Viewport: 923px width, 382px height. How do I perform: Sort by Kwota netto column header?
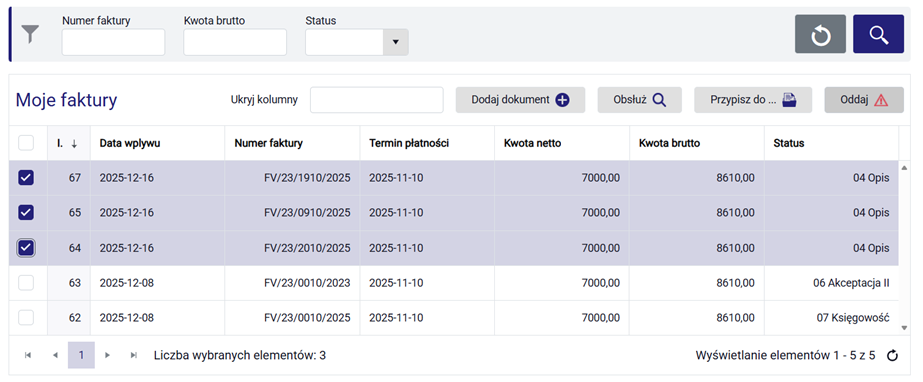(562, 143)
